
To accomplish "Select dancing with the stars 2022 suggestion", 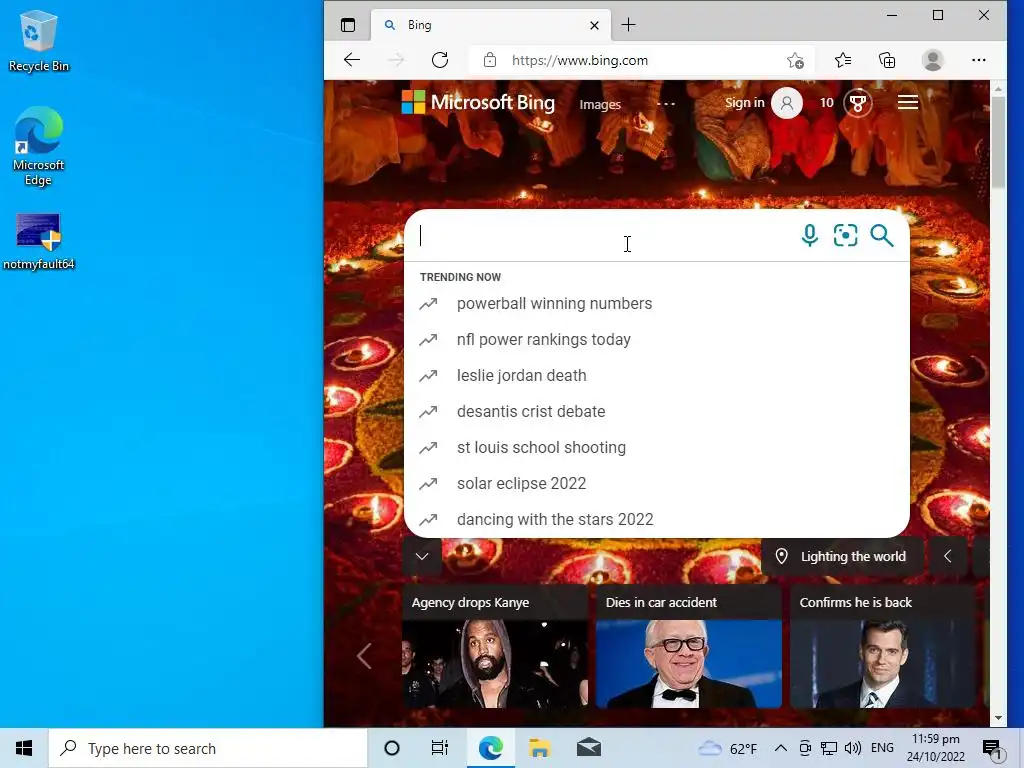I will point(657,519).
